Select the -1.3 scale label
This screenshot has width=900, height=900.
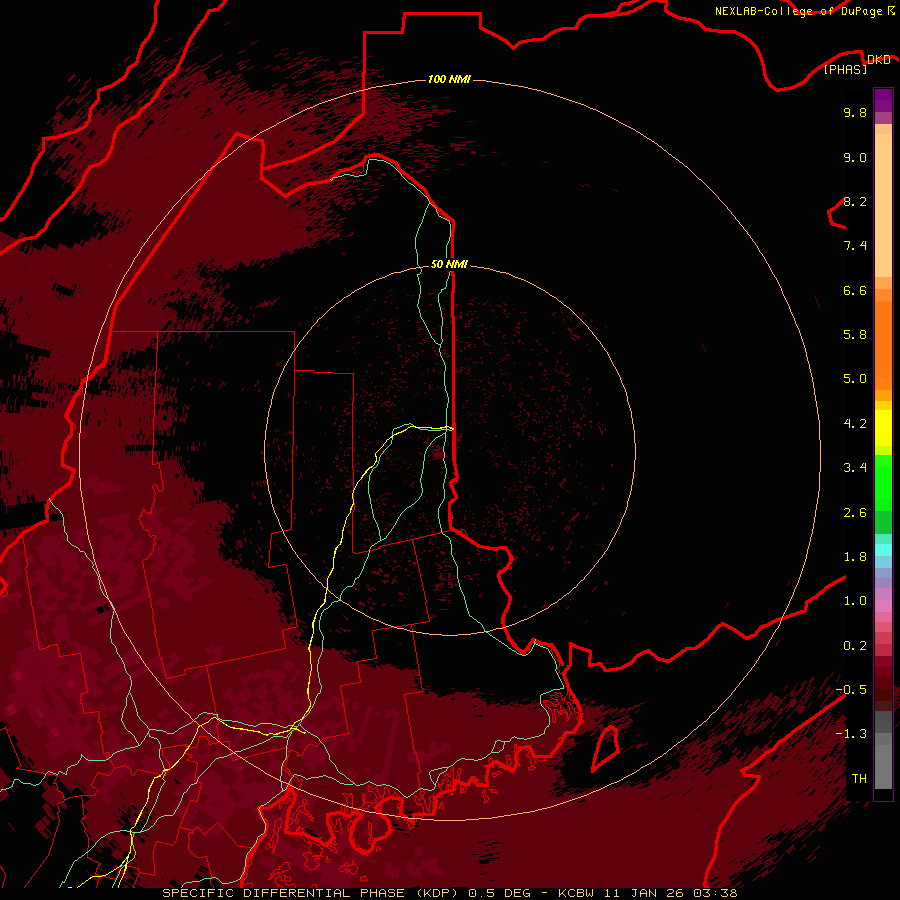click(x=851, y=734)
